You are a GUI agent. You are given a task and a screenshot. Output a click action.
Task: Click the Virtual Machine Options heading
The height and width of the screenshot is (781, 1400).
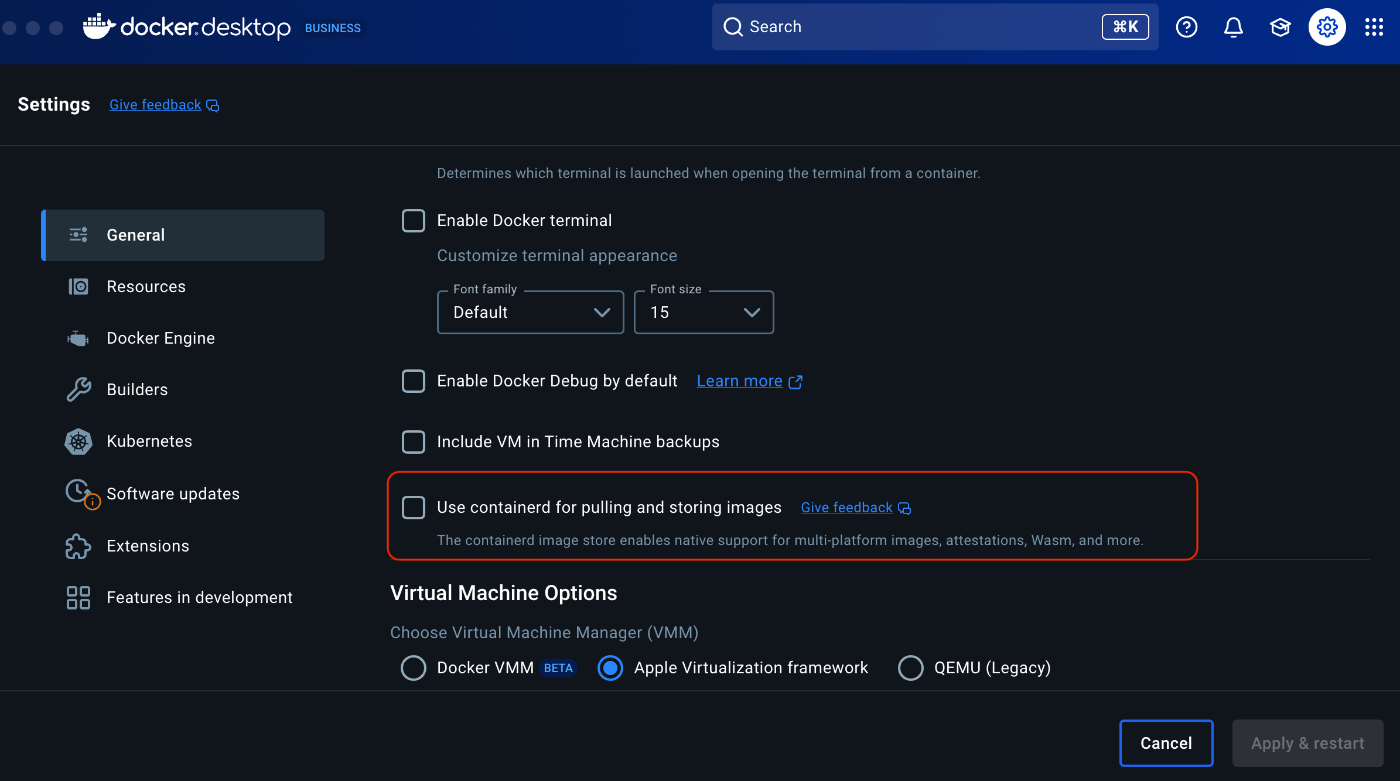click(x=503, y=593)
